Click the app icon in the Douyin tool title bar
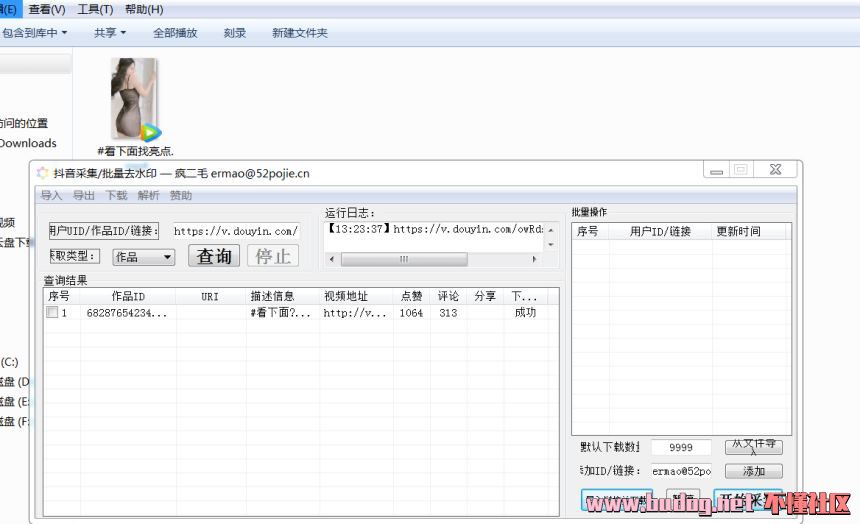Image resolution: width=860 pixels, height=524 pixels. pos(42,172)
